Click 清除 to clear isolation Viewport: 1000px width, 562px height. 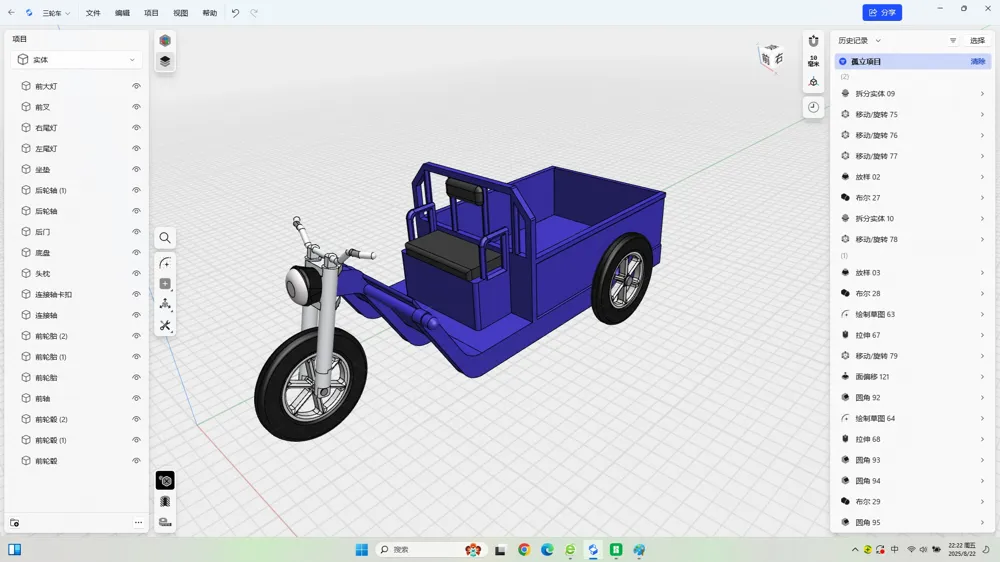tap(978, 61)
